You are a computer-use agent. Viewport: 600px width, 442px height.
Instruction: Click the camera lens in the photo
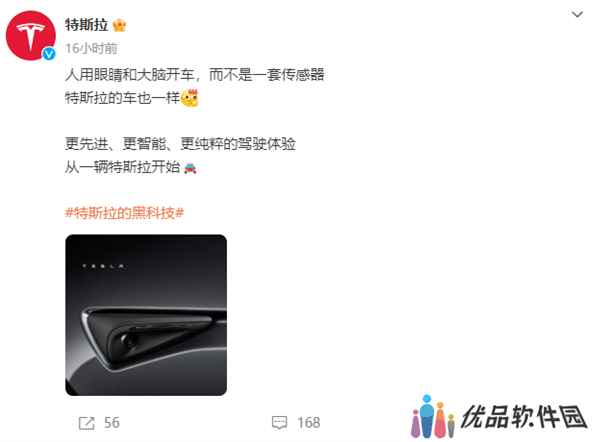[x=129, y=340]
